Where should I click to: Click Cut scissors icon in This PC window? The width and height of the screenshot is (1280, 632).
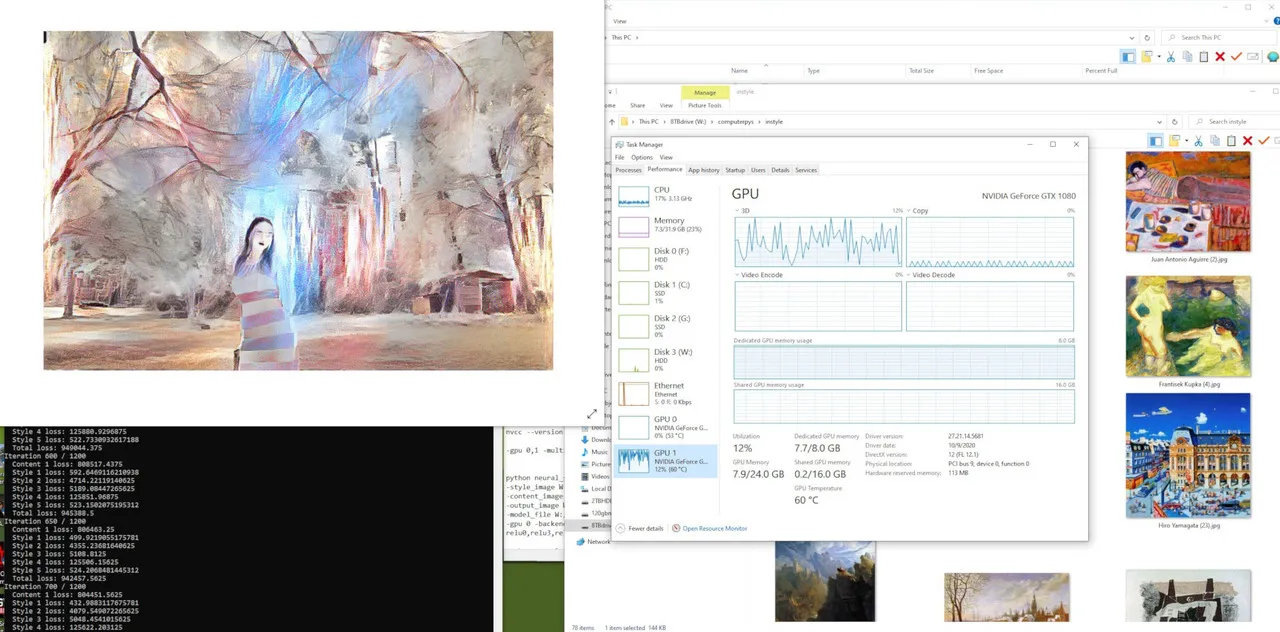point(1171,57)
